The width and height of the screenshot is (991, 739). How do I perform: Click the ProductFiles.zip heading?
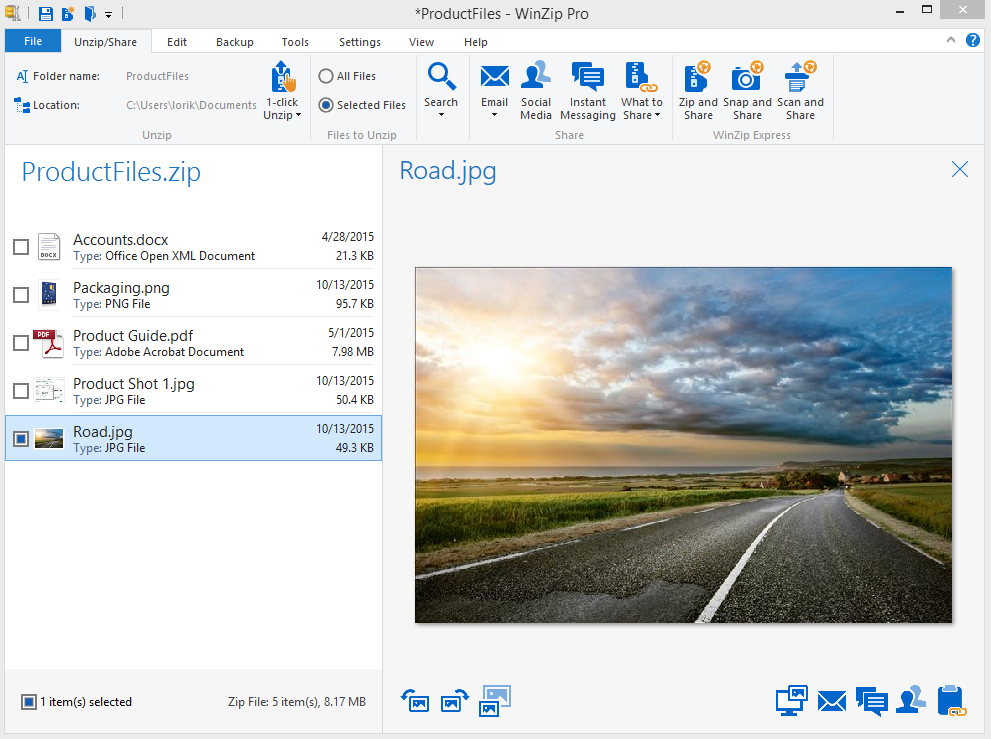[111, 171]
